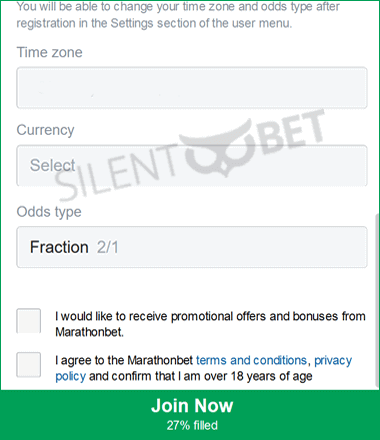Click the Currency field label
Screen dimensions: 380x440
(x=45, y=130)
